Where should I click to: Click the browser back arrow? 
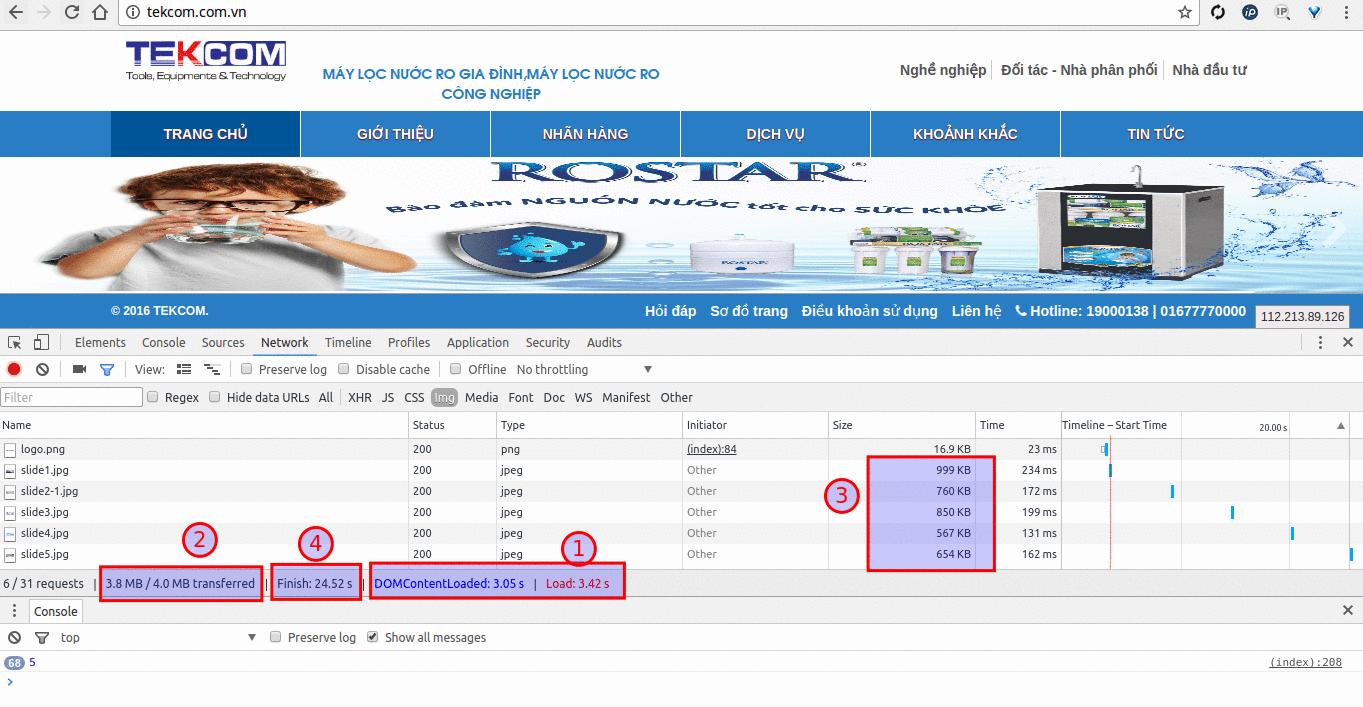tap(16, 13)
